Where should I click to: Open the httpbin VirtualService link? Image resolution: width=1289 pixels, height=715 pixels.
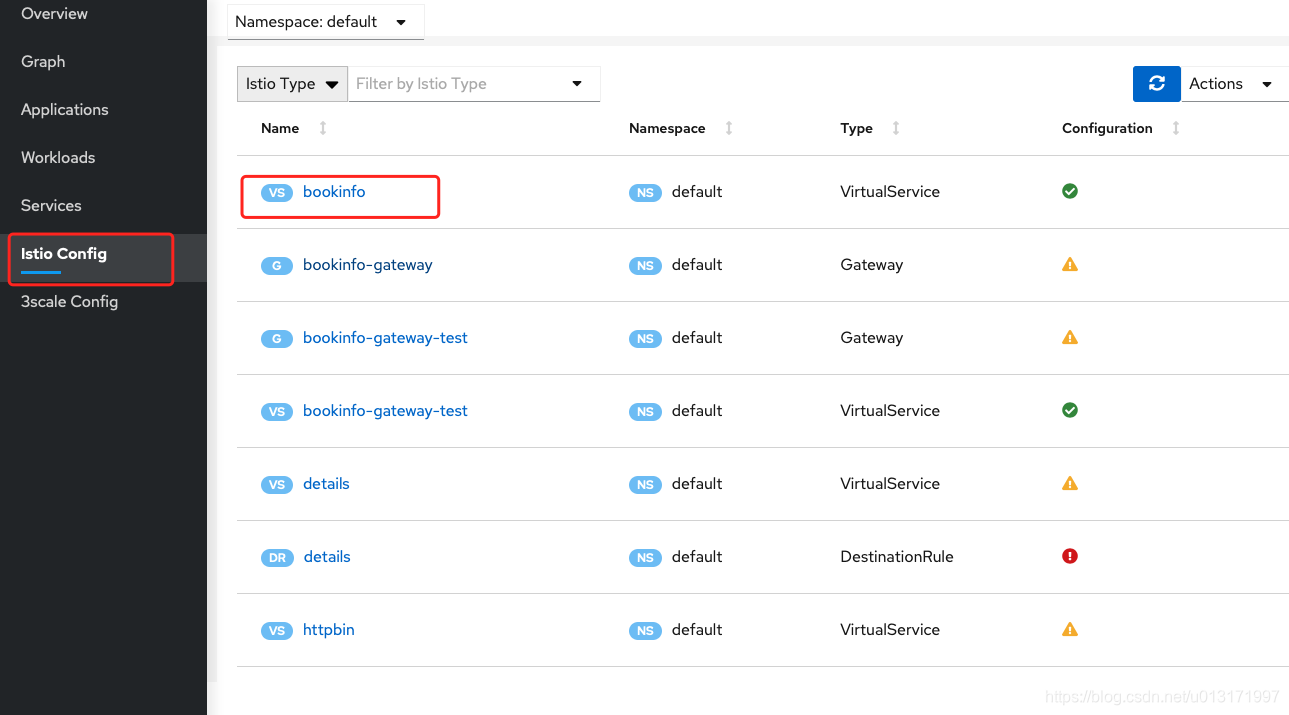tap(329, 630)
